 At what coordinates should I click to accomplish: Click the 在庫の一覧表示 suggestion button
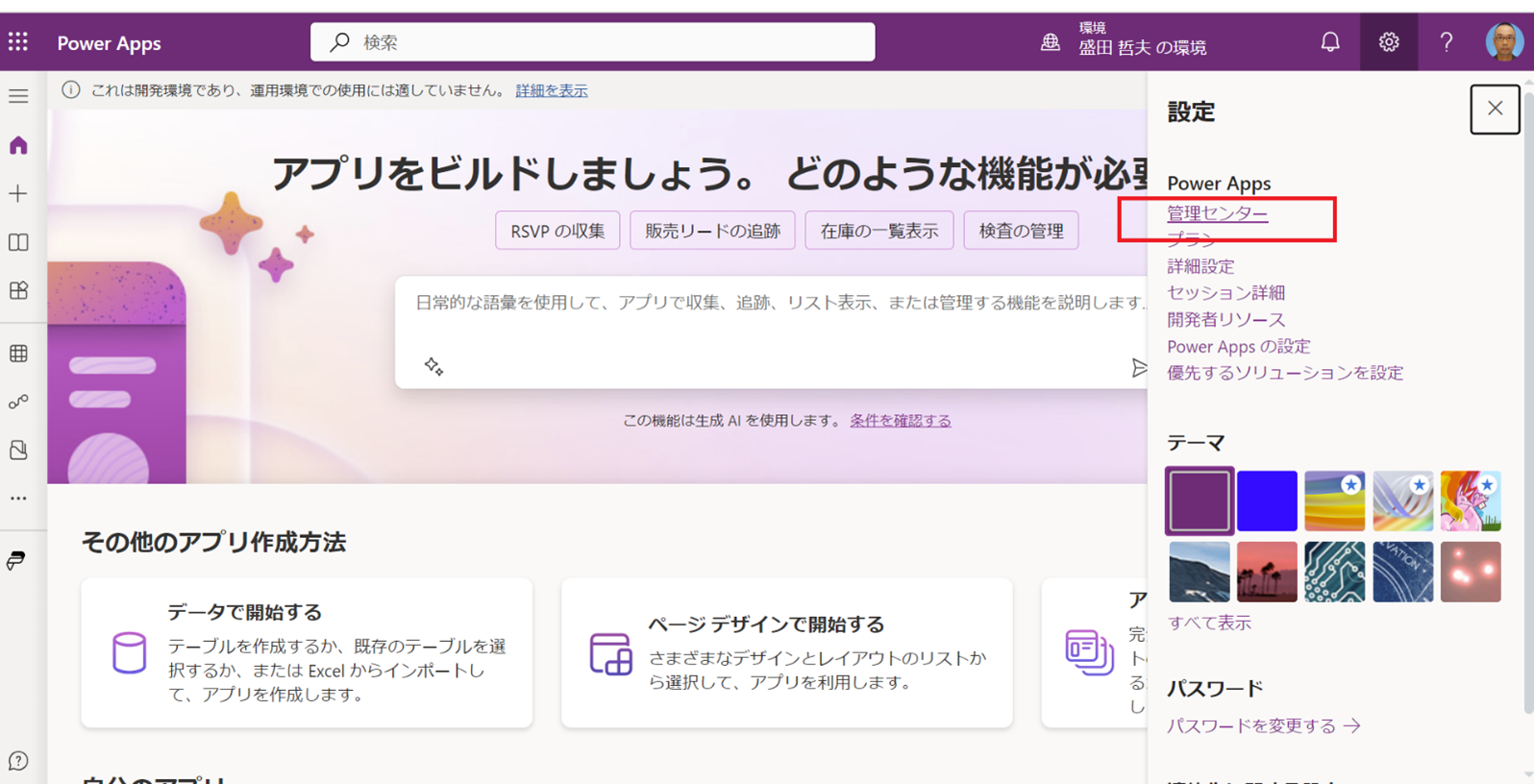[879, 231]
